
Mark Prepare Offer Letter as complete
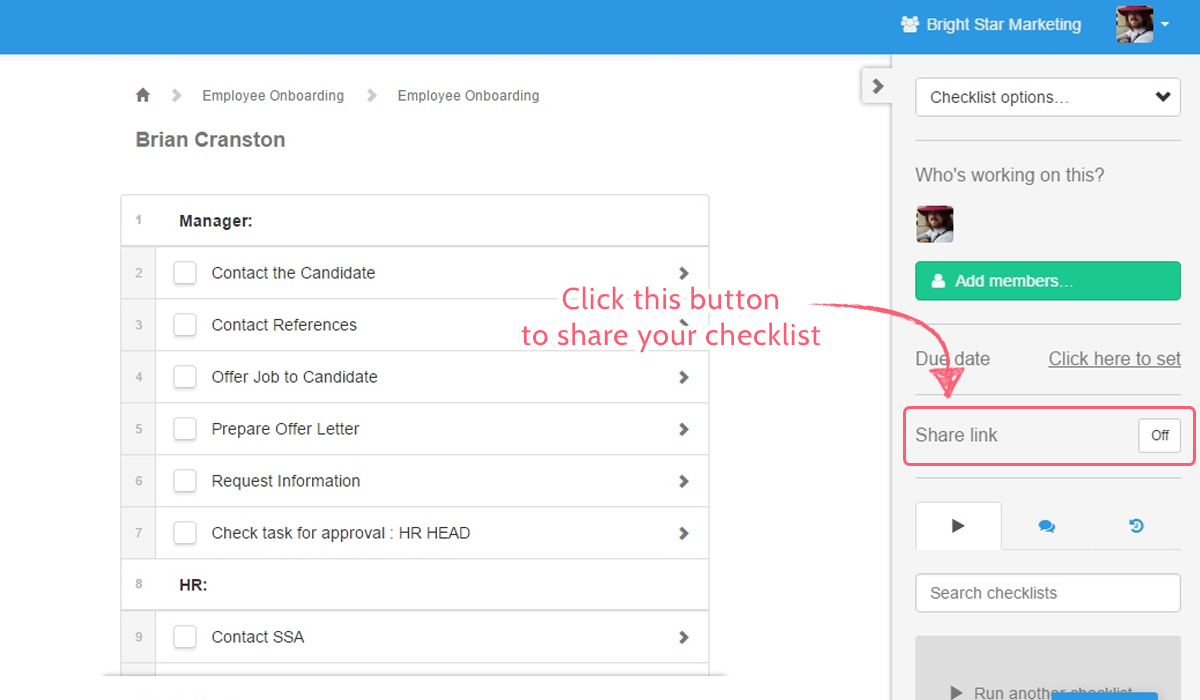185,429
